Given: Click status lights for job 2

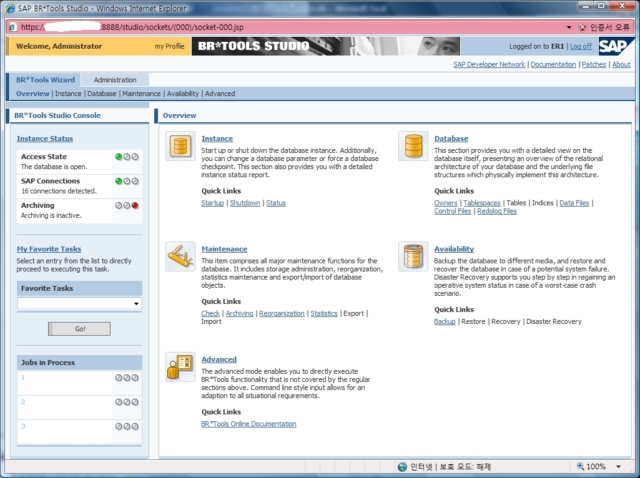Looking at the screenshot, I should click(127, 402).
